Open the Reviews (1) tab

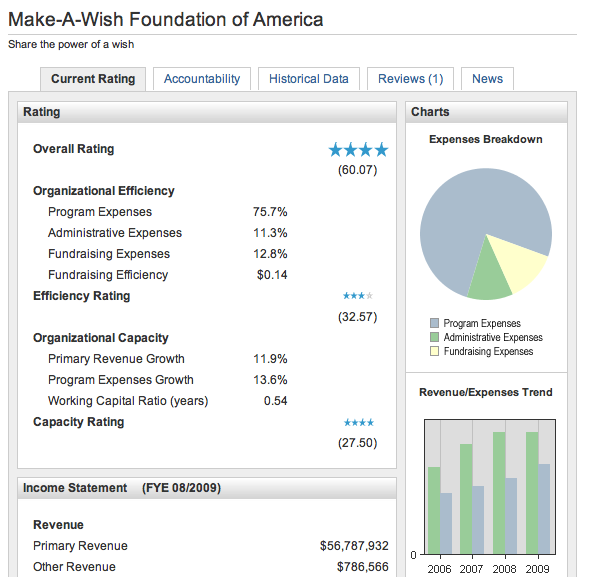410,79
